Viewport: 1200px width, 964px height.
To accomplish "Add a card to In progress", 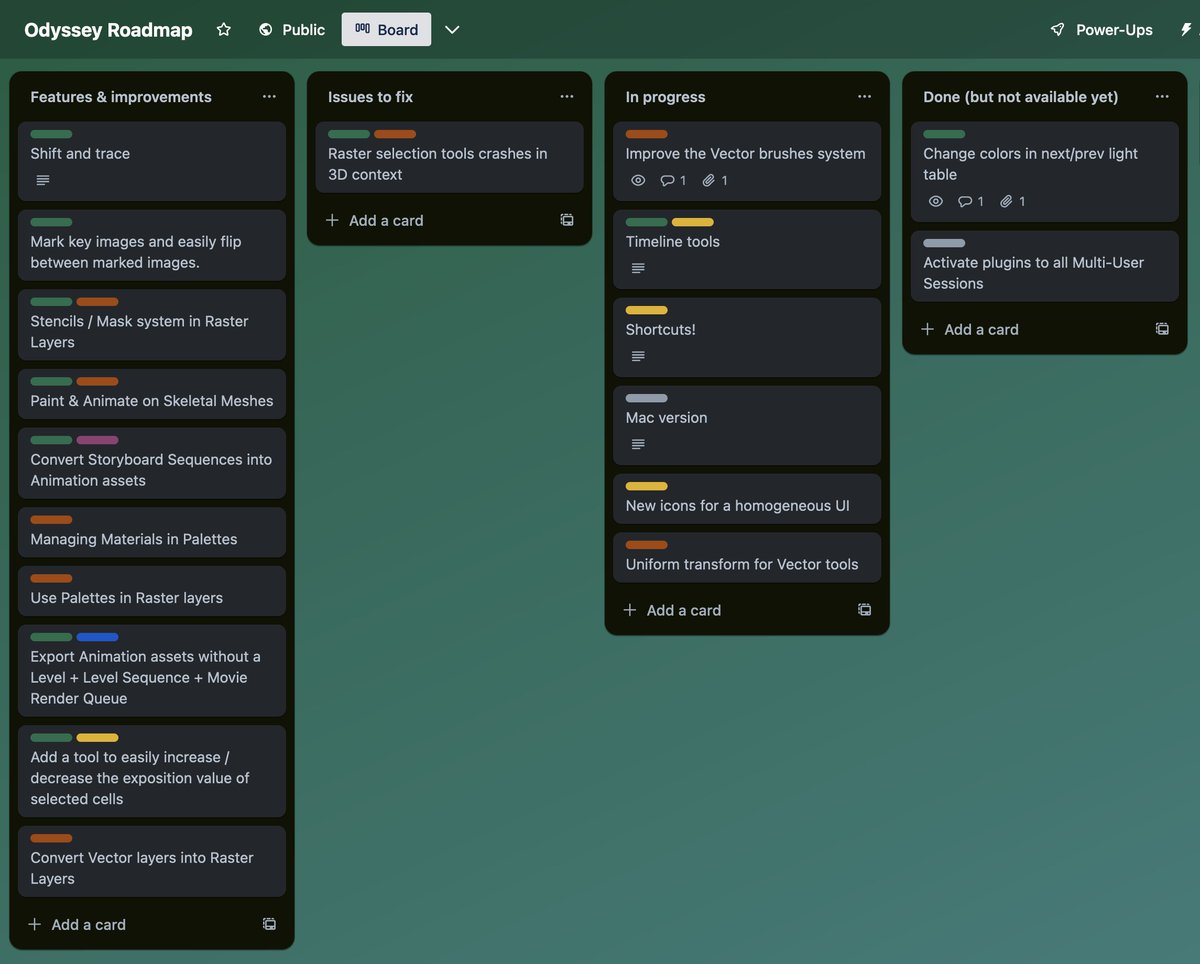I will point(672,610).
